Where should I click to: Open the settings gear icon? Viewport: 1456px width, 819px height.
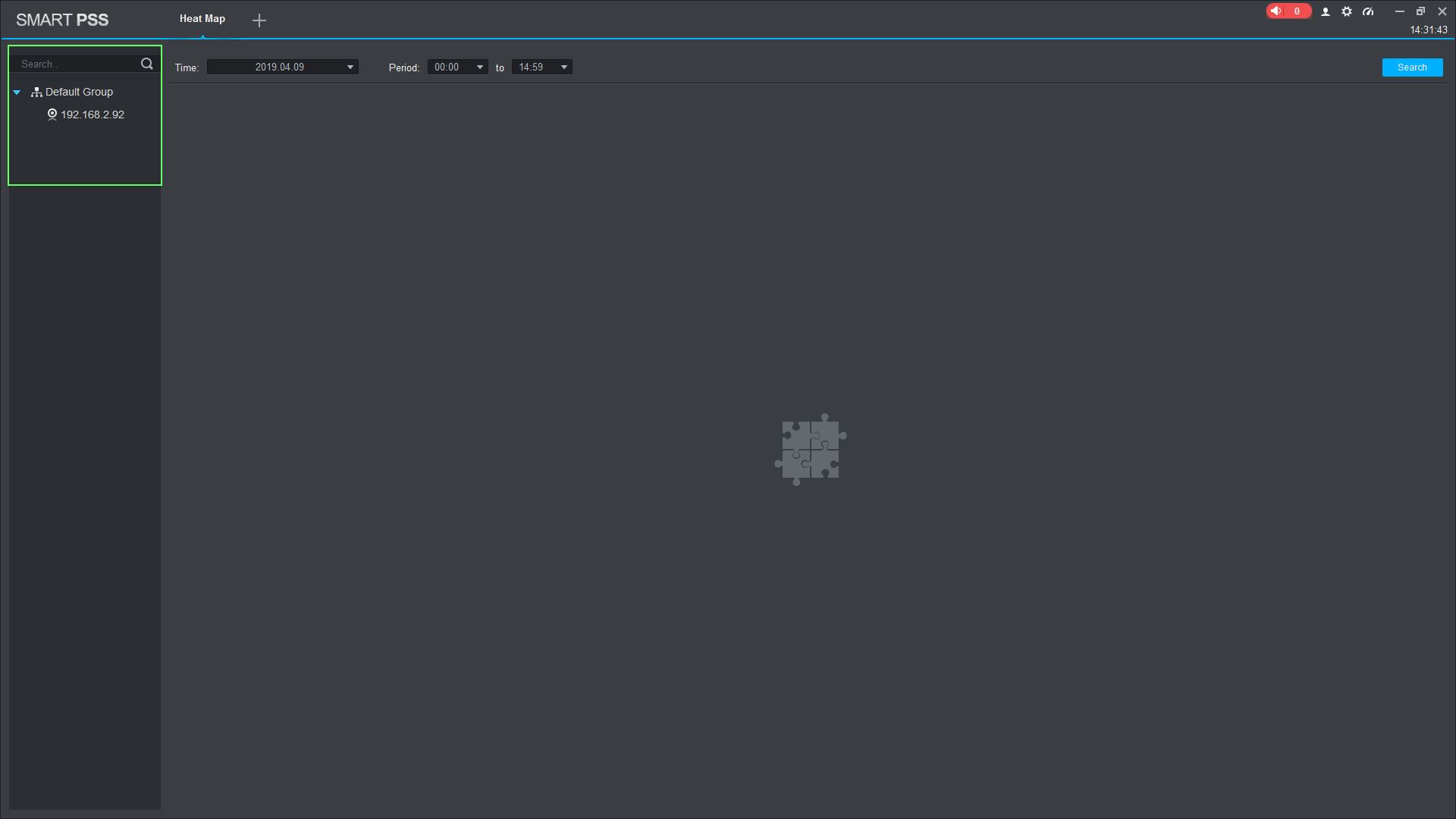point(1347,11)
